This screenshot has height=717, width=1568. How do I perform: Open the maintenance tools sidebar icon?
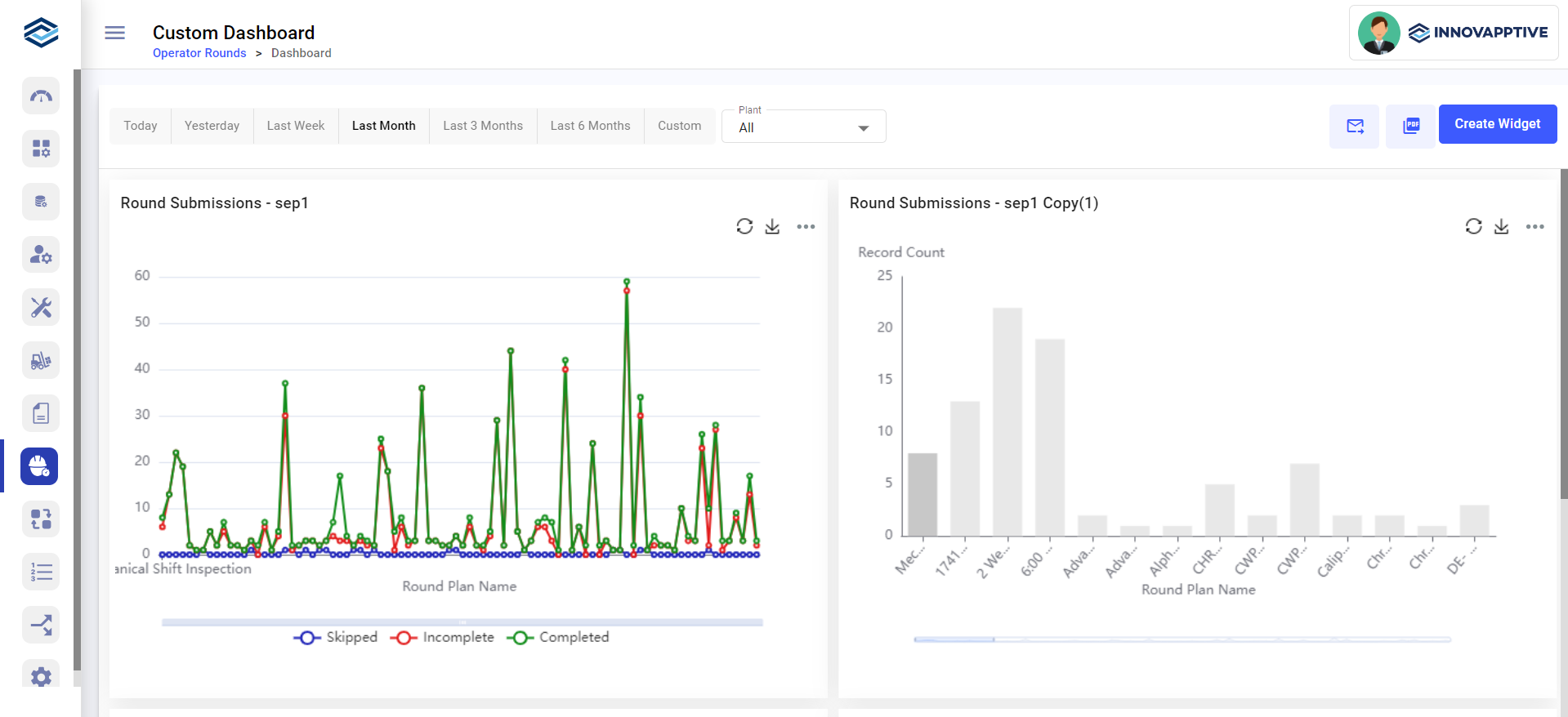pos(41,307)
